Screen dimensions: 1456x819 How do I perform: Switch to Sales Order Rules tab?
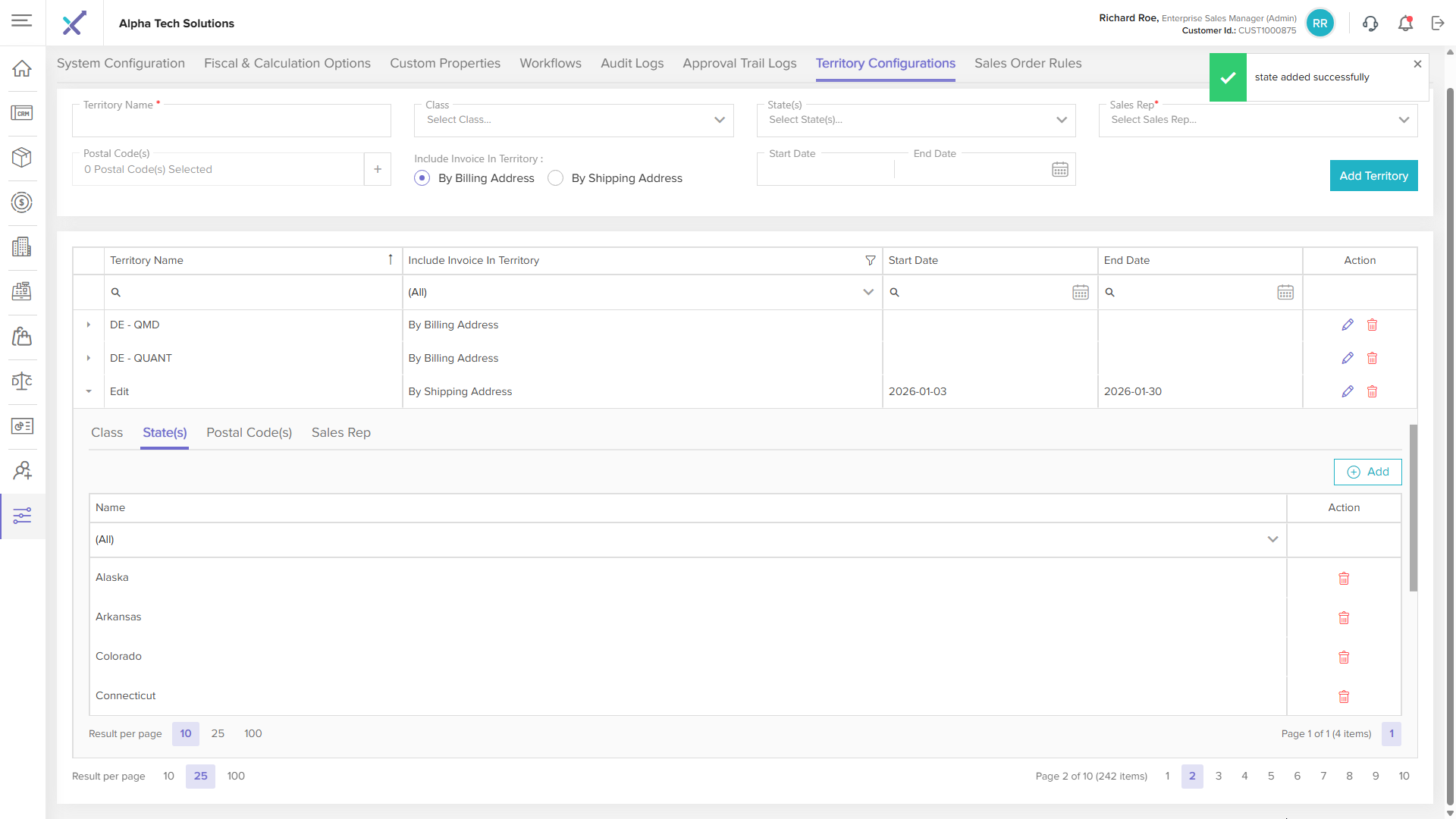click(x=1028, y=64)
